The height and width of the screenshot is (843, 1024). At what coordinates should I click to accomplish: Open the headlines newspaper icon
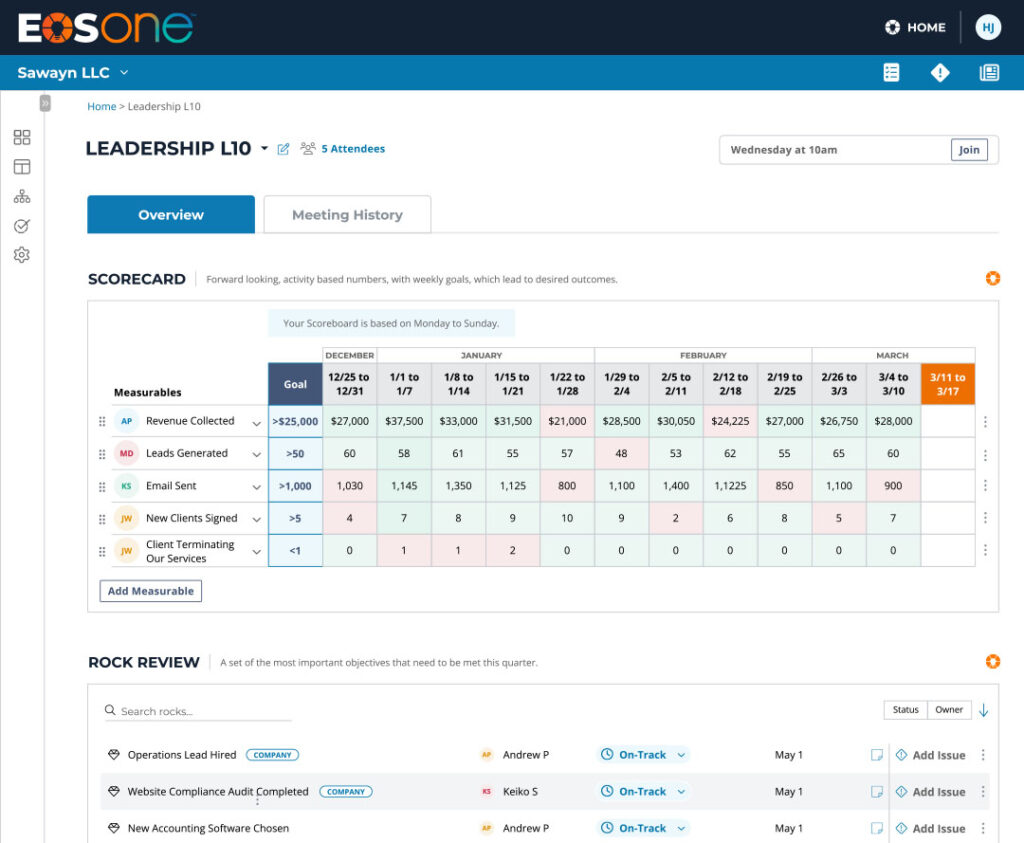[x=989, y=73]
